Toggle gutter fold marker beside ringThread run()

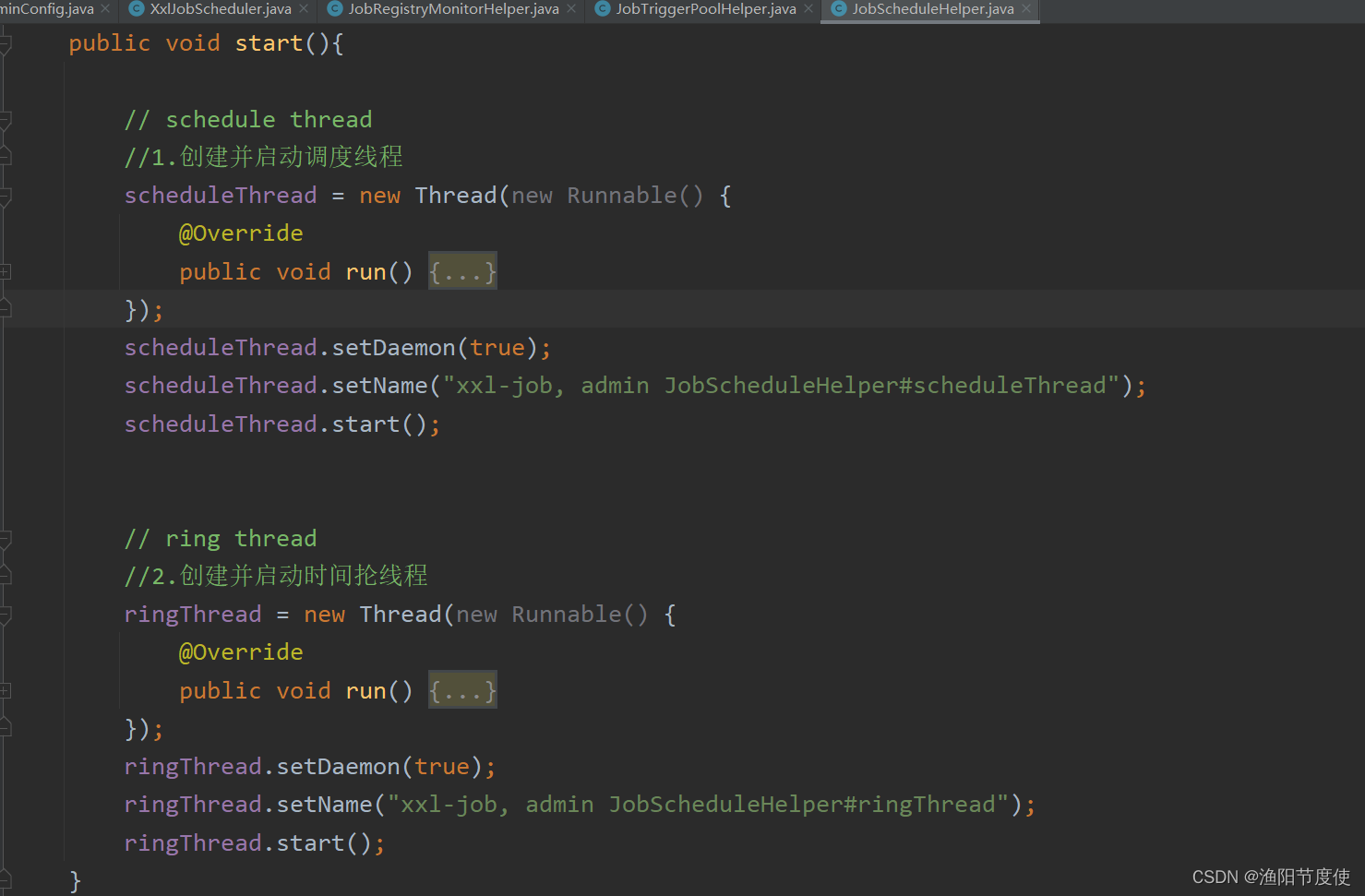pyautogui.click(x=6, y=690)
